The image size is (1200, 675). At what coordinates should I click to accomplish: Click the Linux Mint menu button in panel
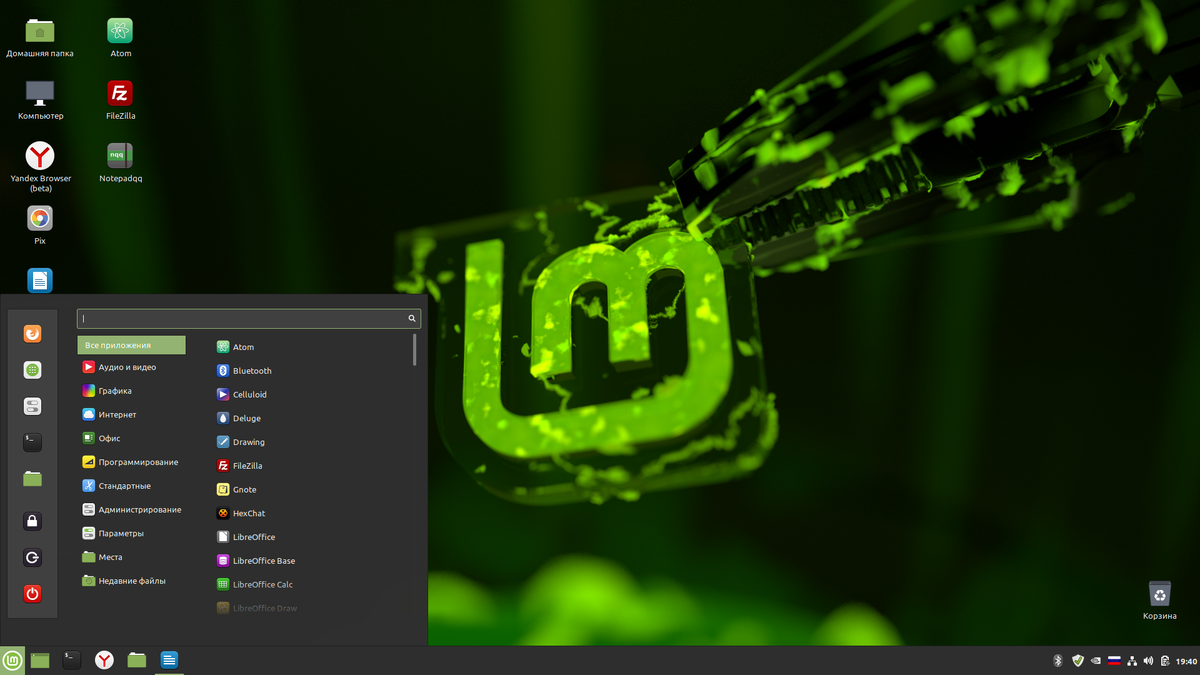[x=13, y=660]
